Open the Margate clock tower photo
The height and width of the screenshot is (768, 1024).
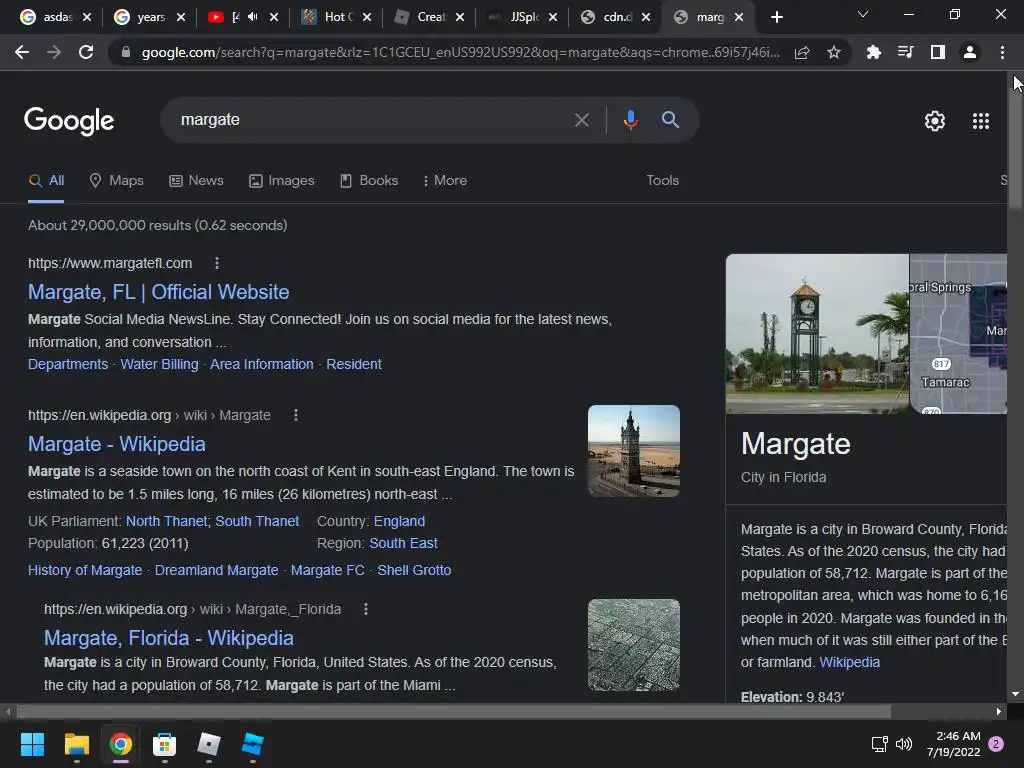817,334
